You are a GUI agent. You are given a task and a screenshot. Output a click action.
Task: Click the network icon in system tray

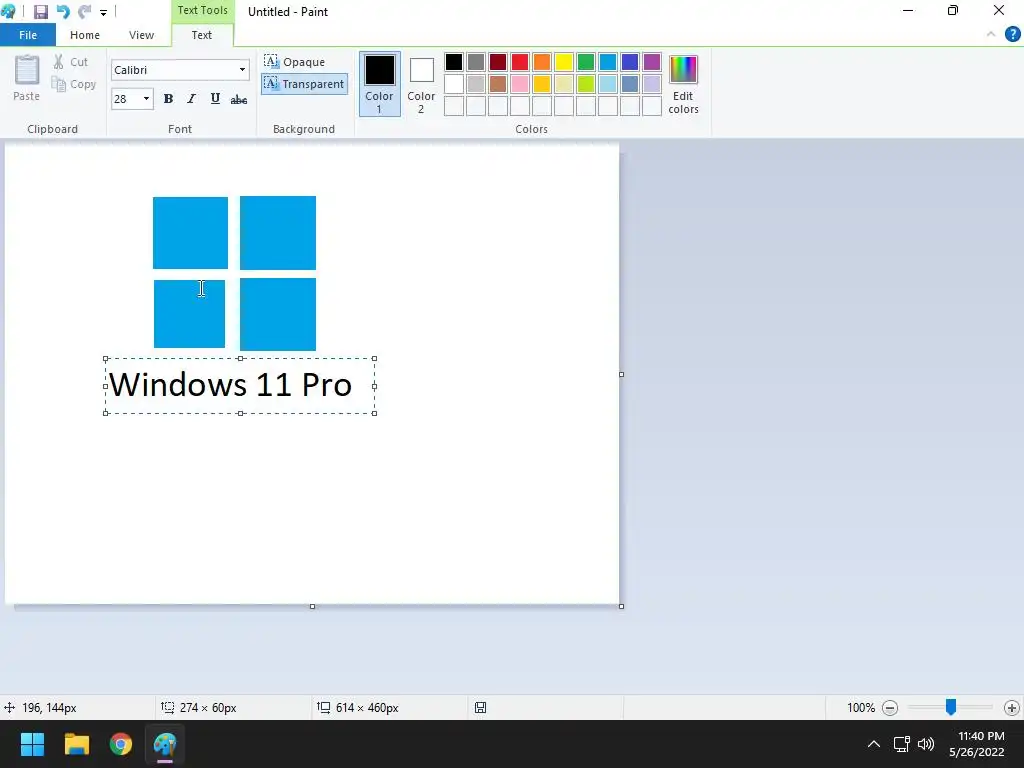[902, 744]
